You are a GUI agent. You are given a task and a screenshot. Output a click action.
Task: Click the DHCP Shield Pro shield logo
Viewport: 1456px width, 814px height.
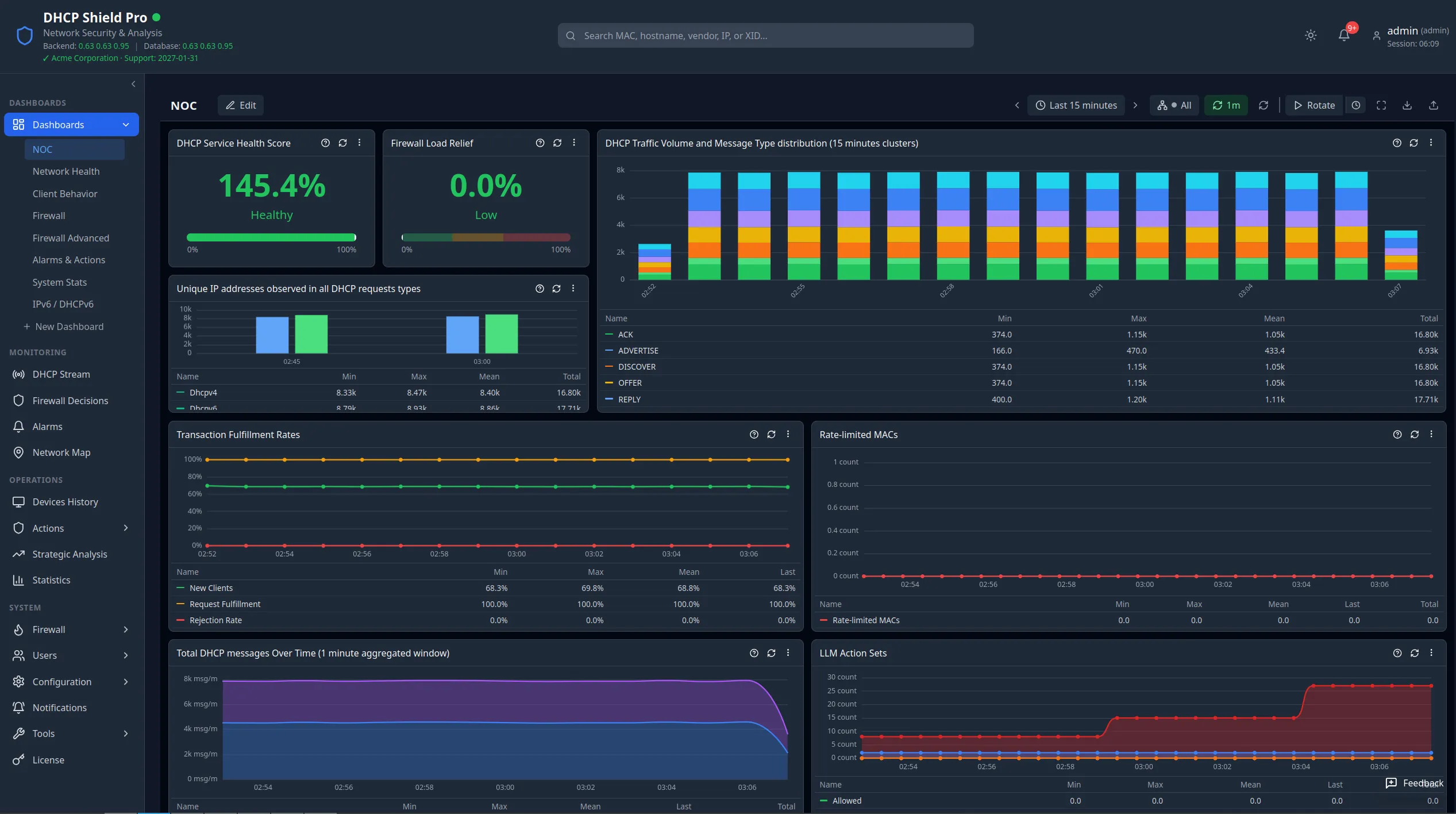(24, 36)
